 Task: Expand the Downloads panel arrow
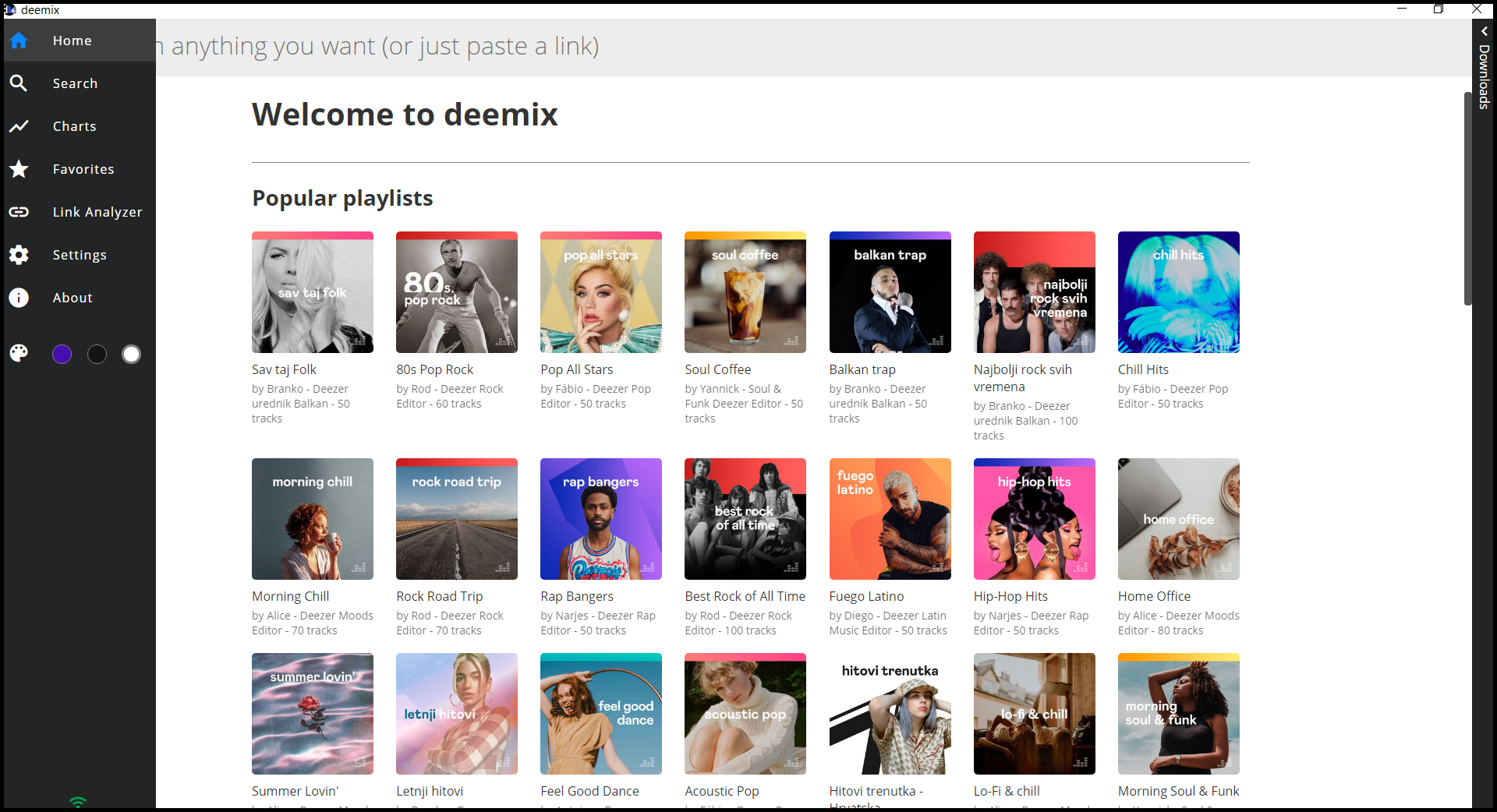coord(1485,31)
